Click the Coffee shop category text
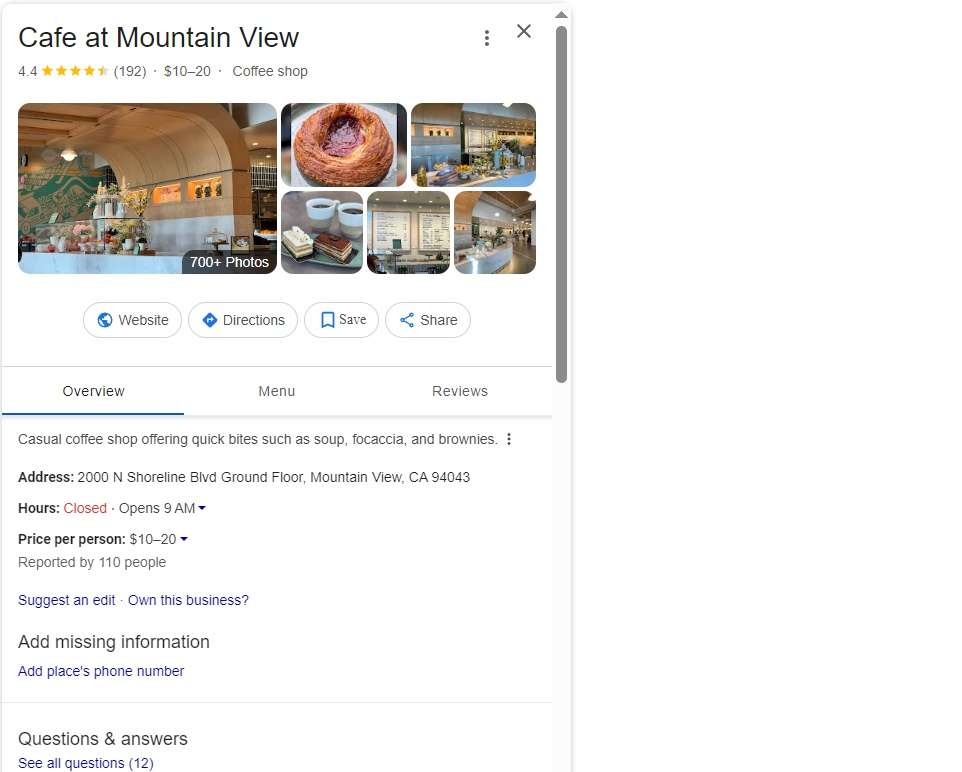Viewport: 962px width, 772px height. 270,71
